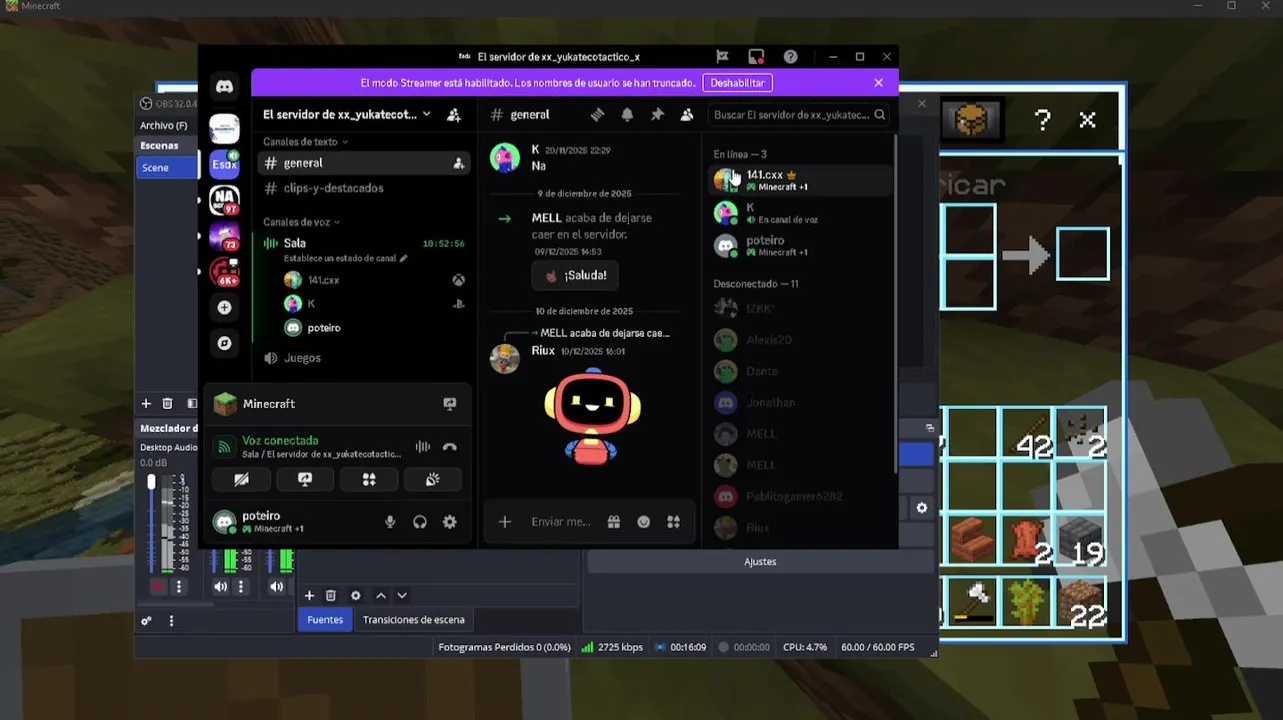Dismiss Streamer mode banner X

(878, 83)
